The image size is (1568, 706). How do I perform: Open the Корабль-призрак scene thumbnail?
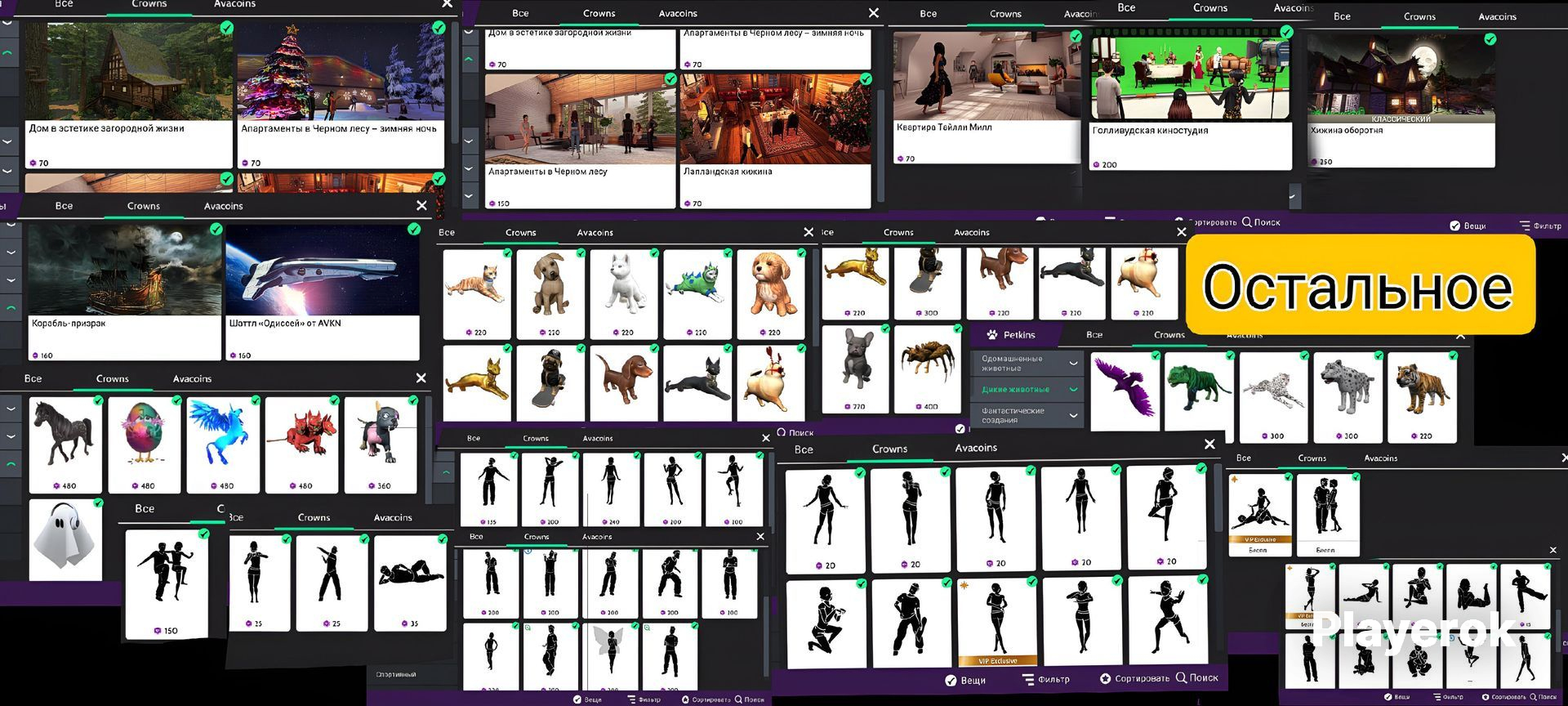(125, 270)
